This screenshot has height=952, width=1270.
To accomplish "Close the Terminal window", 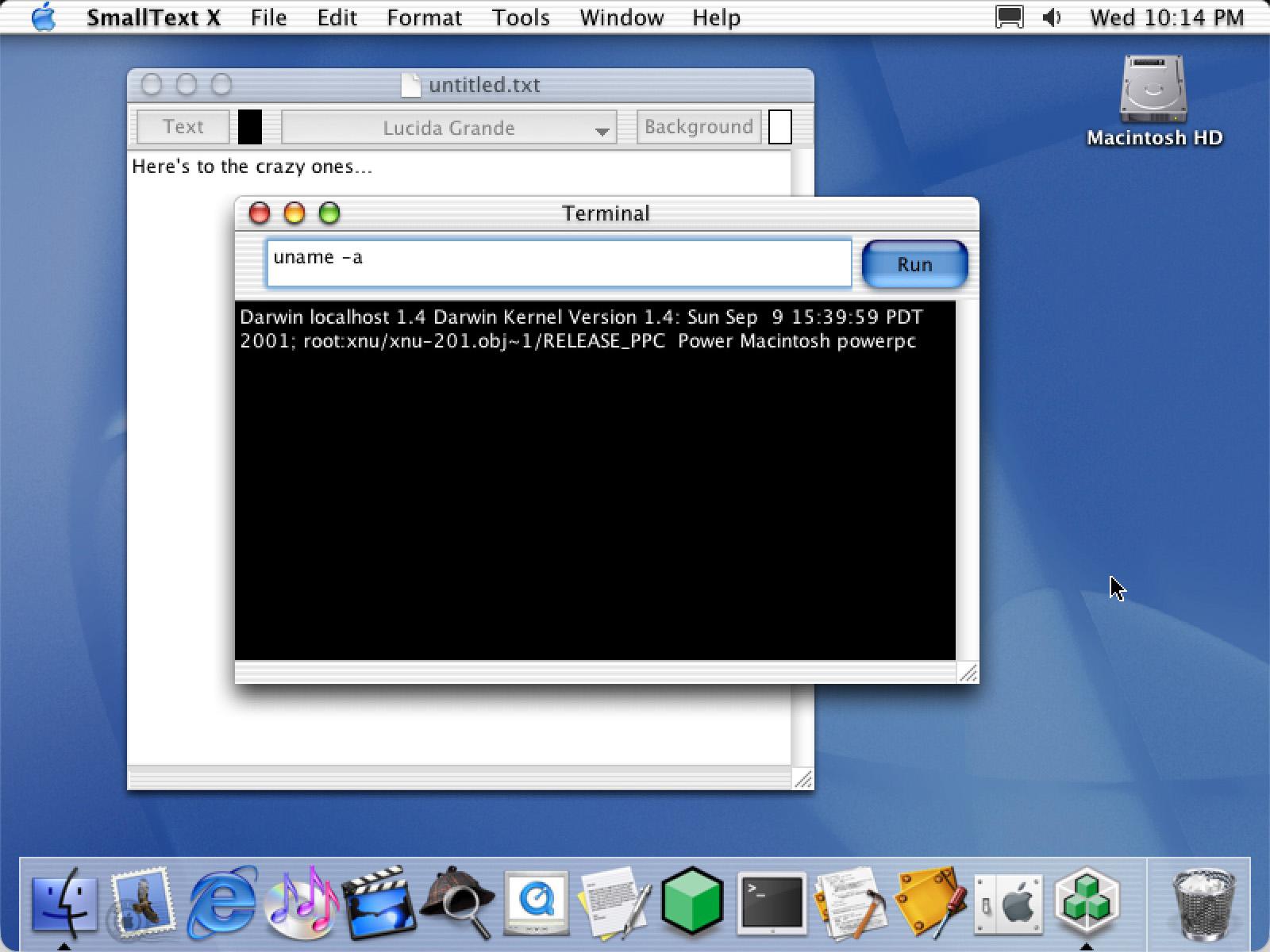I will click(260, 213).
